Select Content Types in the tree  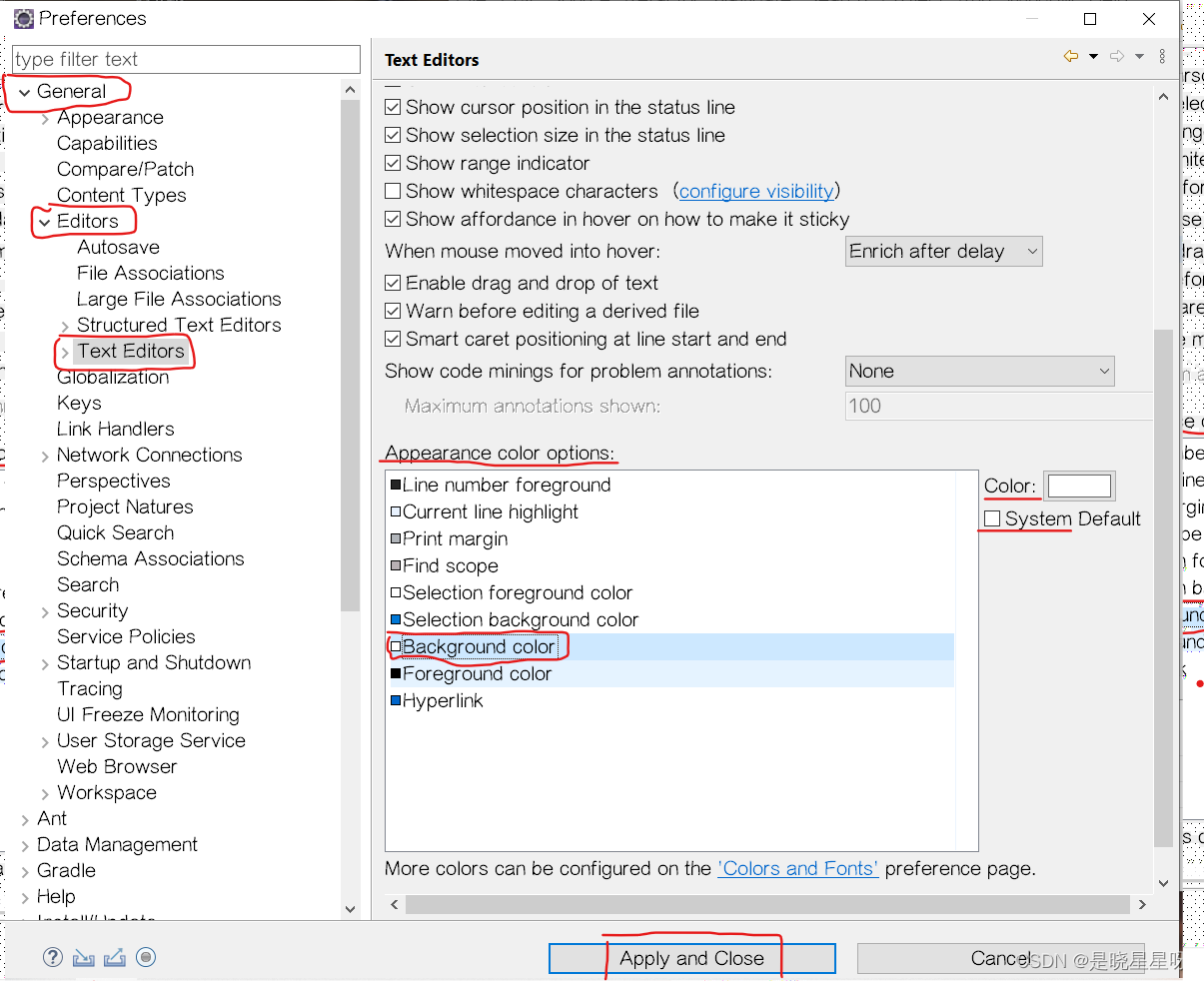(122, 195)
